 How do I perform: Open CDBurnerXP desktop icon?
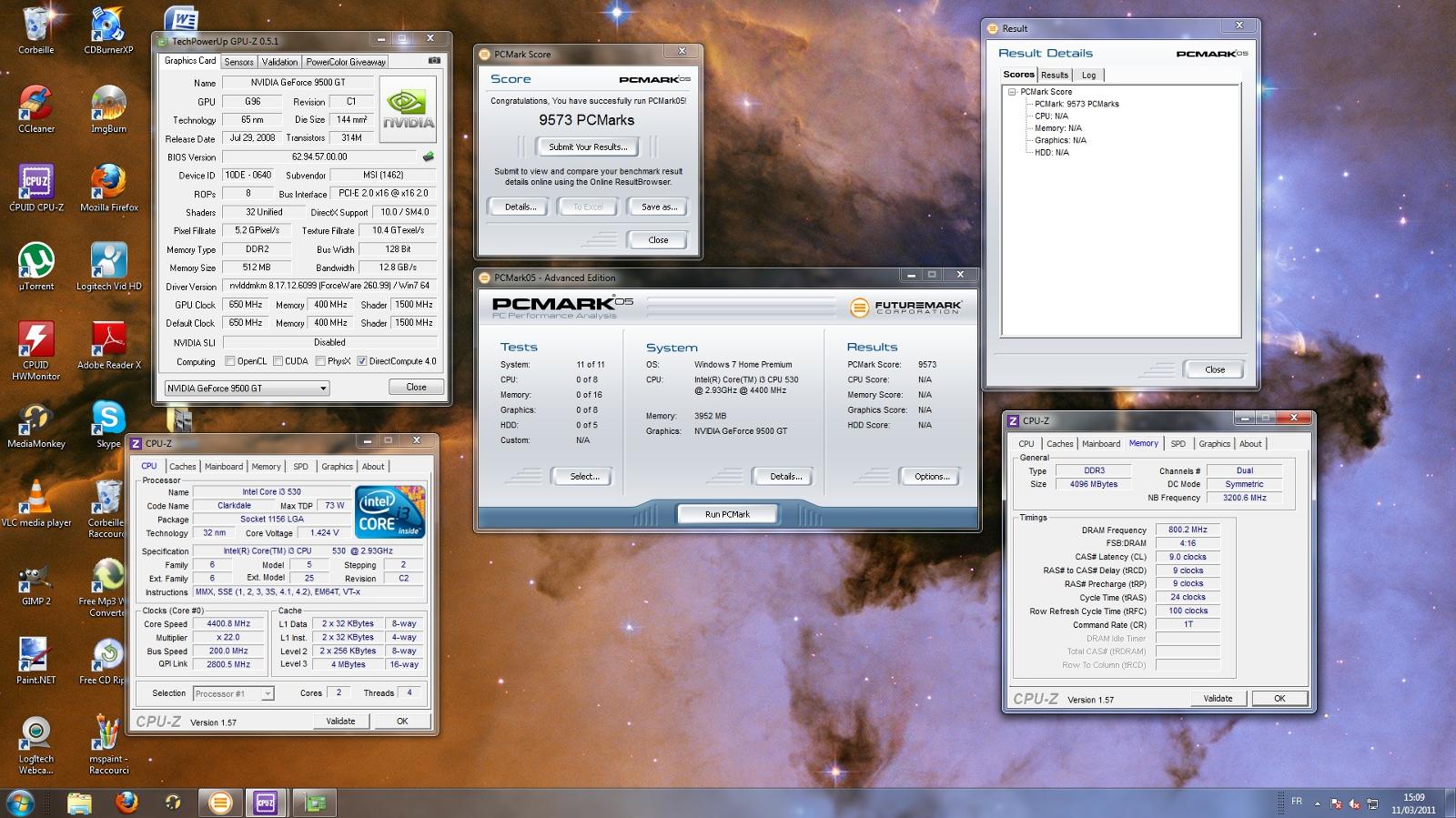tap(108, 31)
